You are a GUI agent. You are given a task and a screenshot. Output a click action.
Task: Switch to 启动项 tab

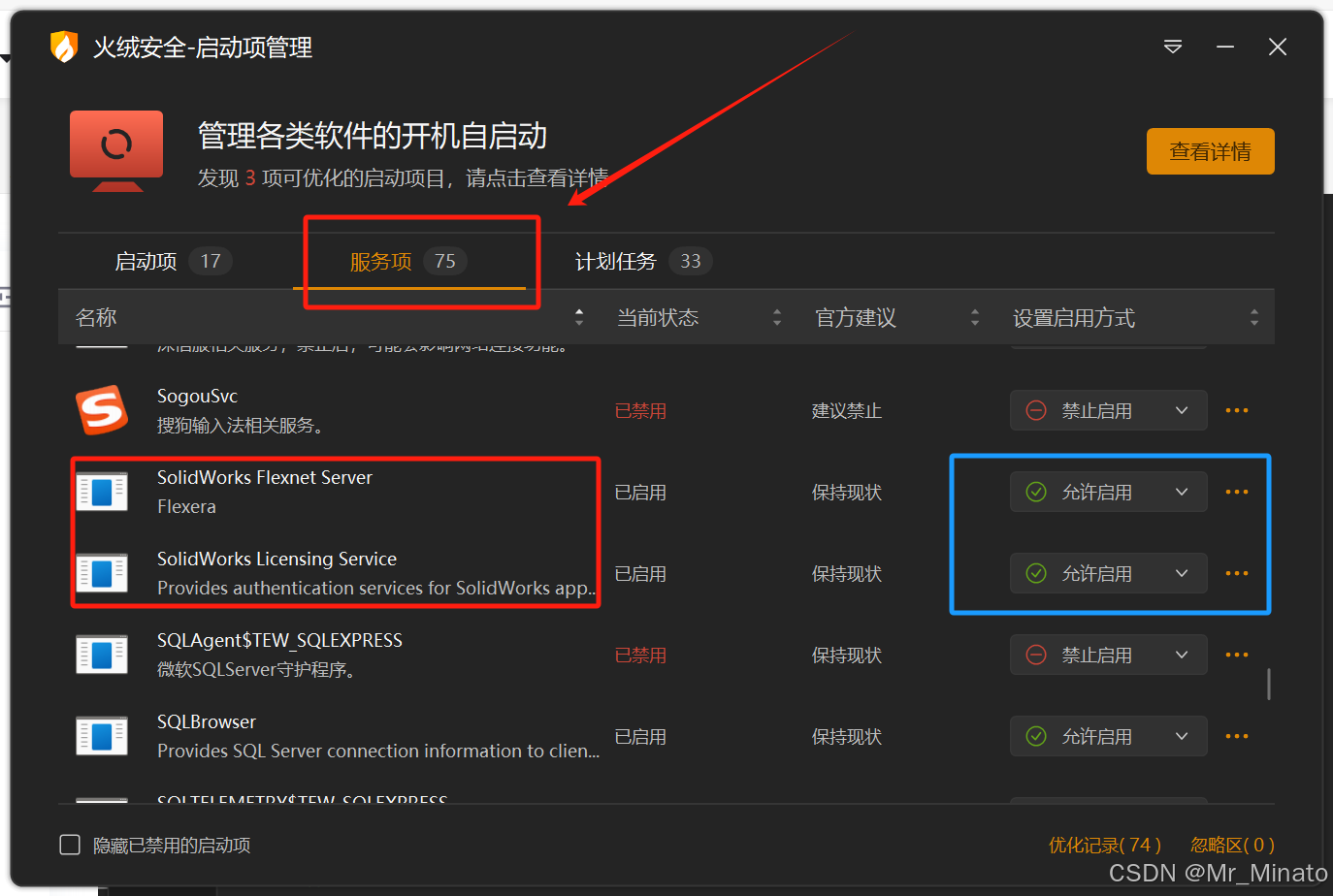point(173,261)
